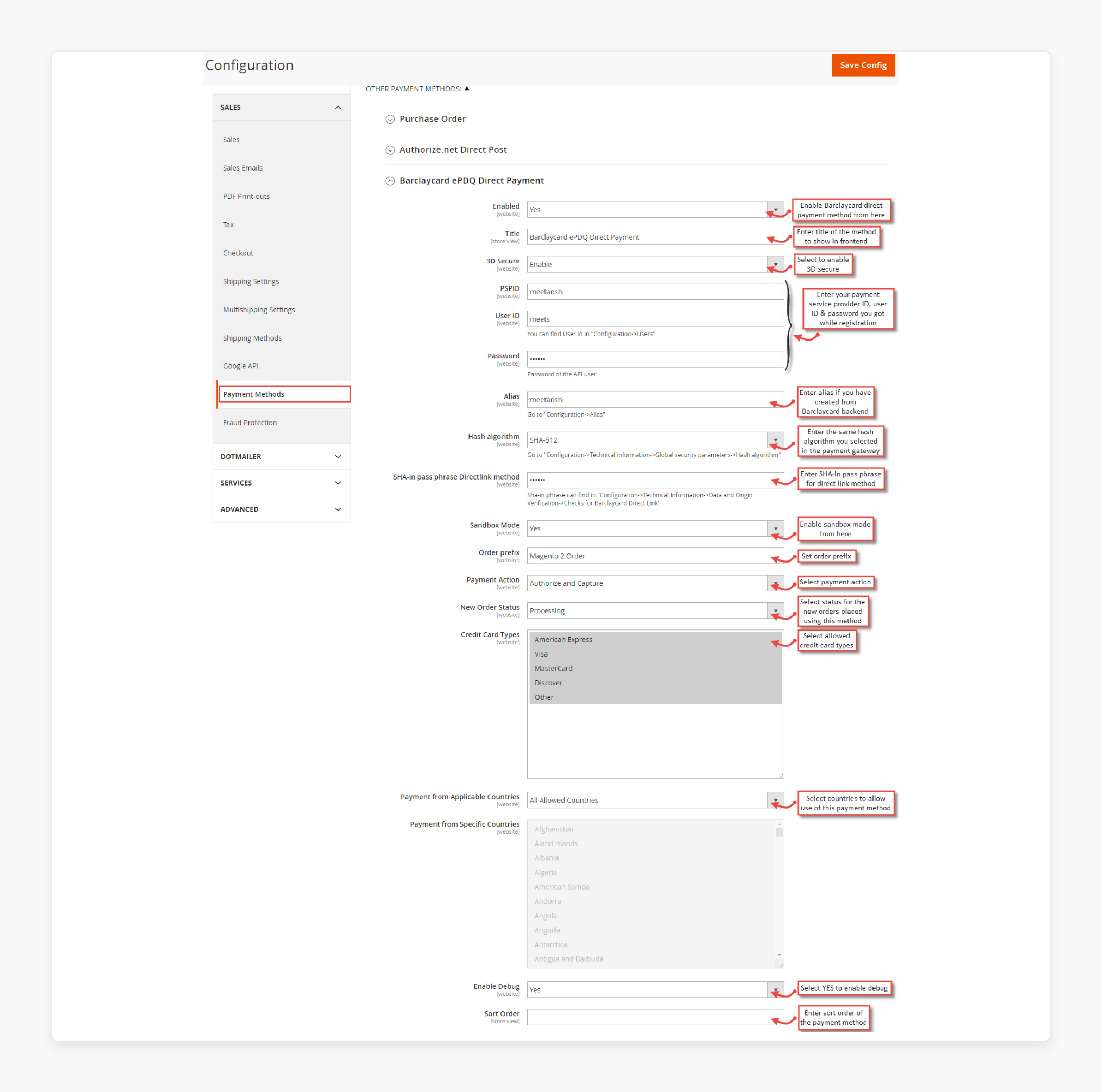Select MasterCard card type
The image size is (1102, 1092).
pyautogui.click(x=655, y=668)
